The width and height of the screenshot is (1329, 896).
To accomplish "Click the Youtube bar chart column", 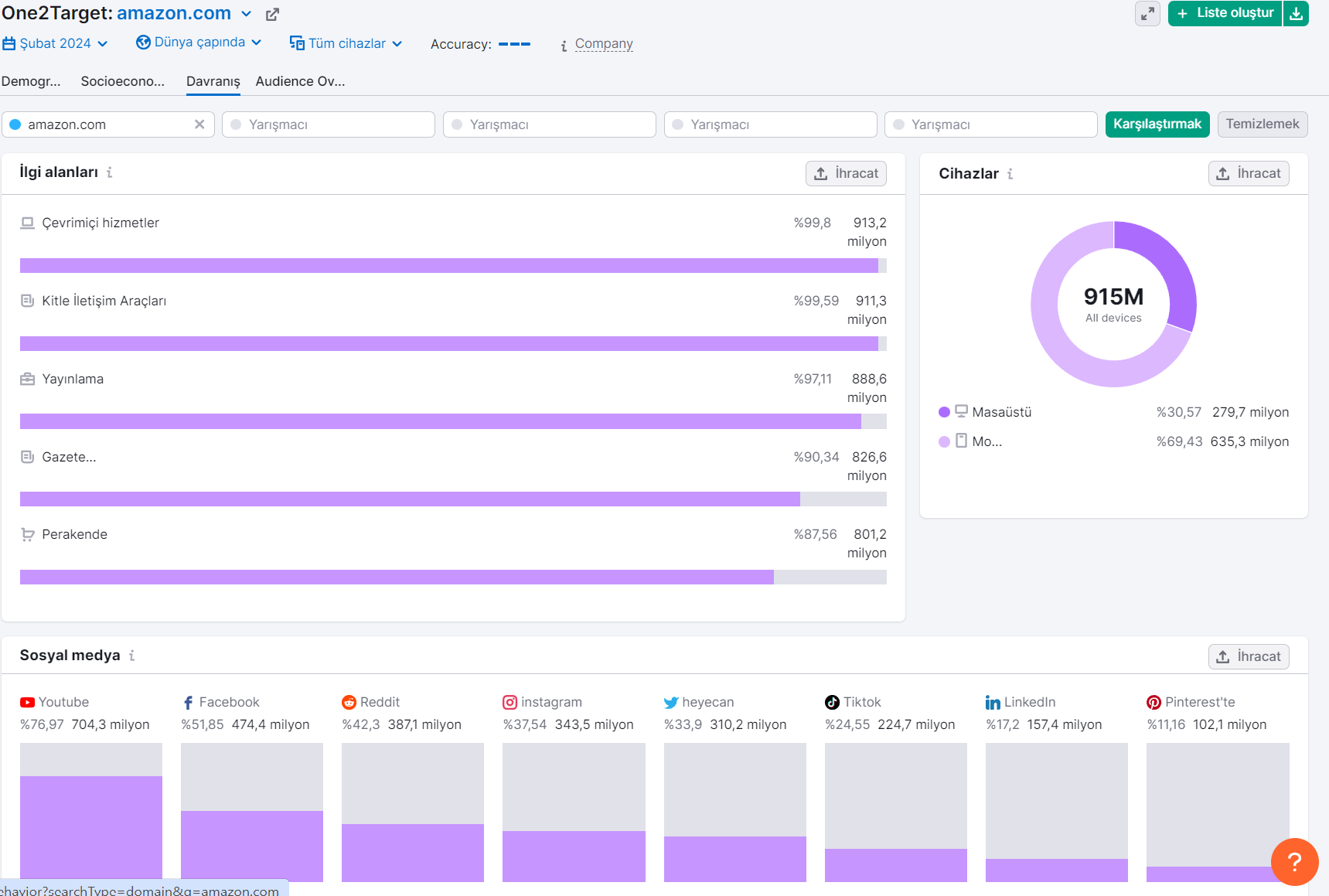I will 91,813.
